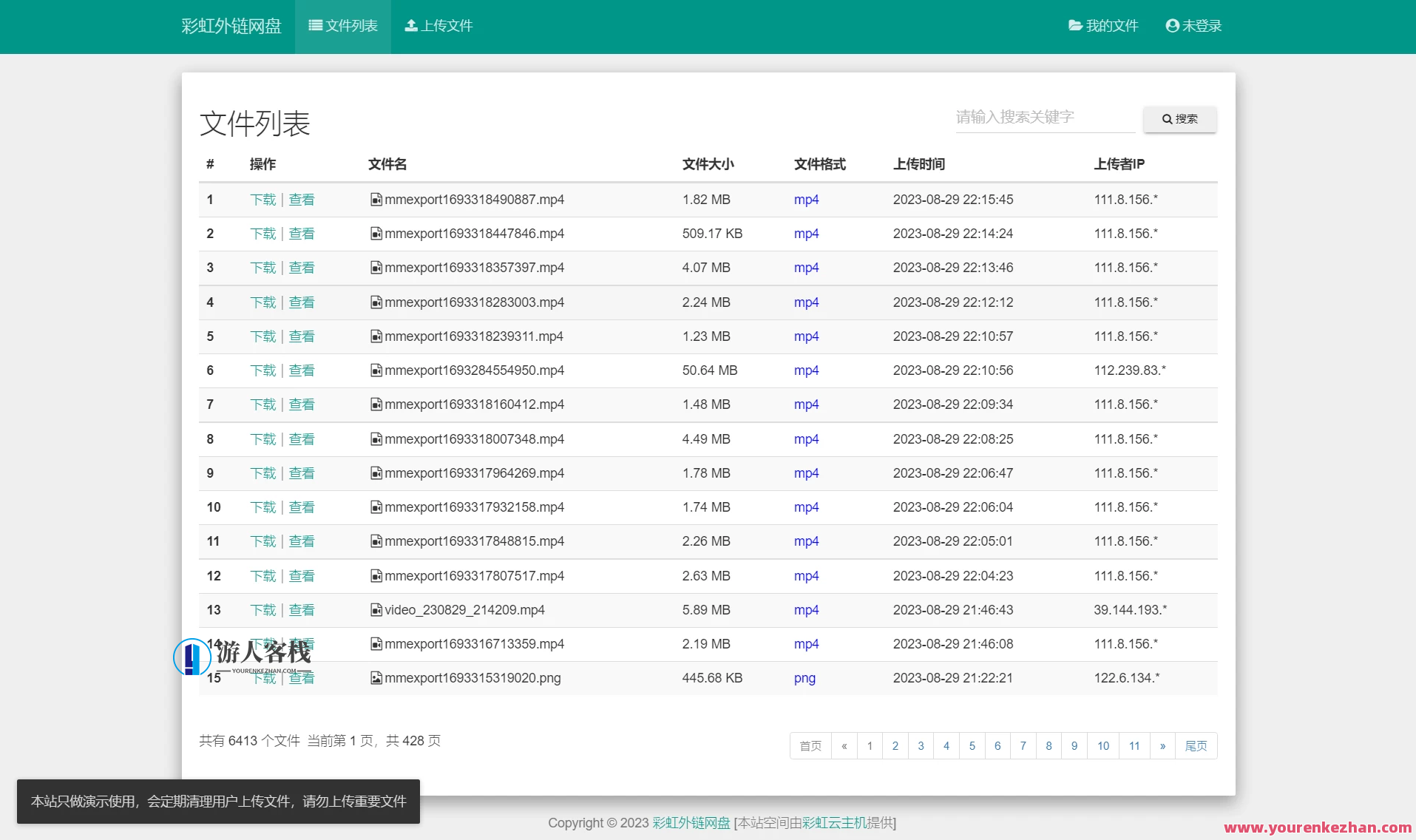Click the magnifier icon on the 搜索 button
Image resolution: width=1416 pixels, height=840 pixels.
(x=1167, y=119)
